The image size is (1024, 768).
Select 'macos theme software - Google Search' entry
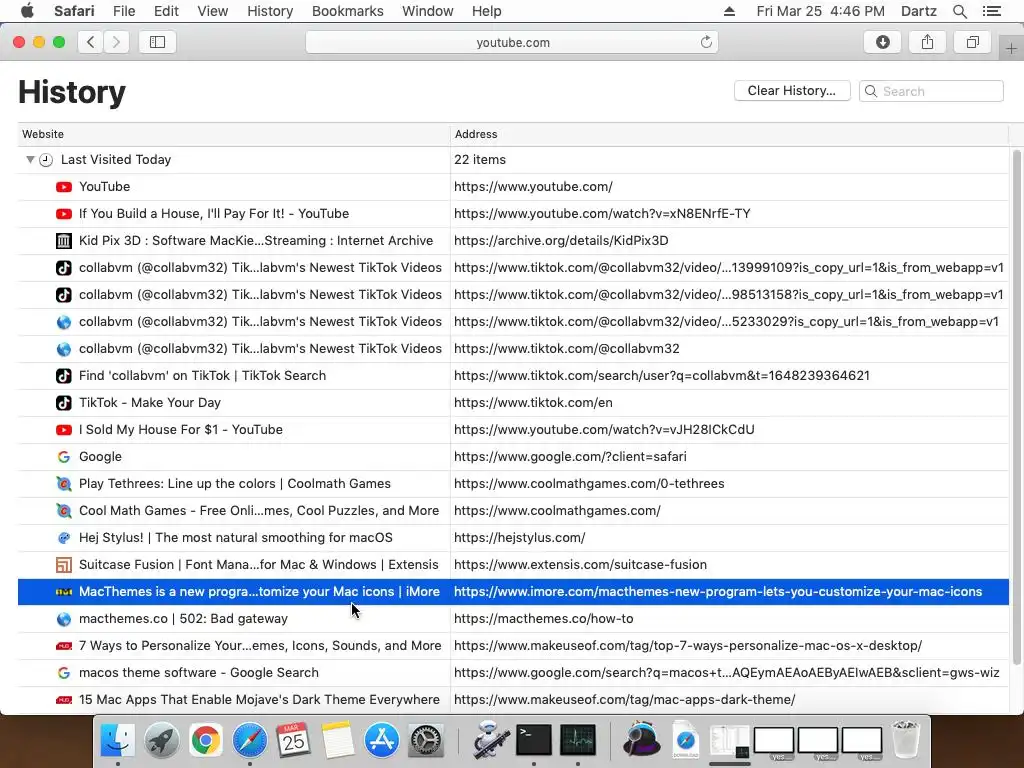tap(513, 673)
